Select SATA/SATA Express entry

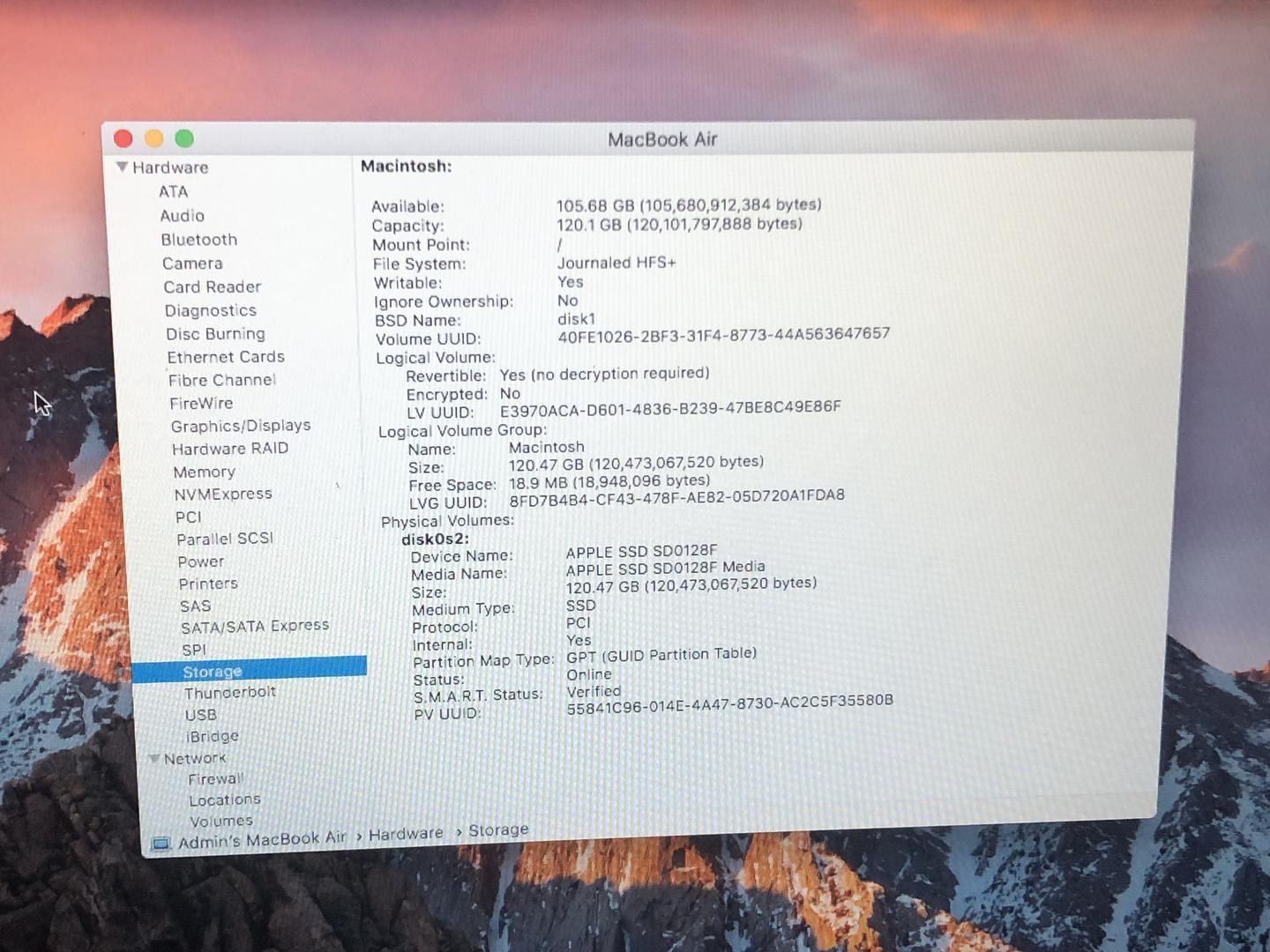point(254,626)
